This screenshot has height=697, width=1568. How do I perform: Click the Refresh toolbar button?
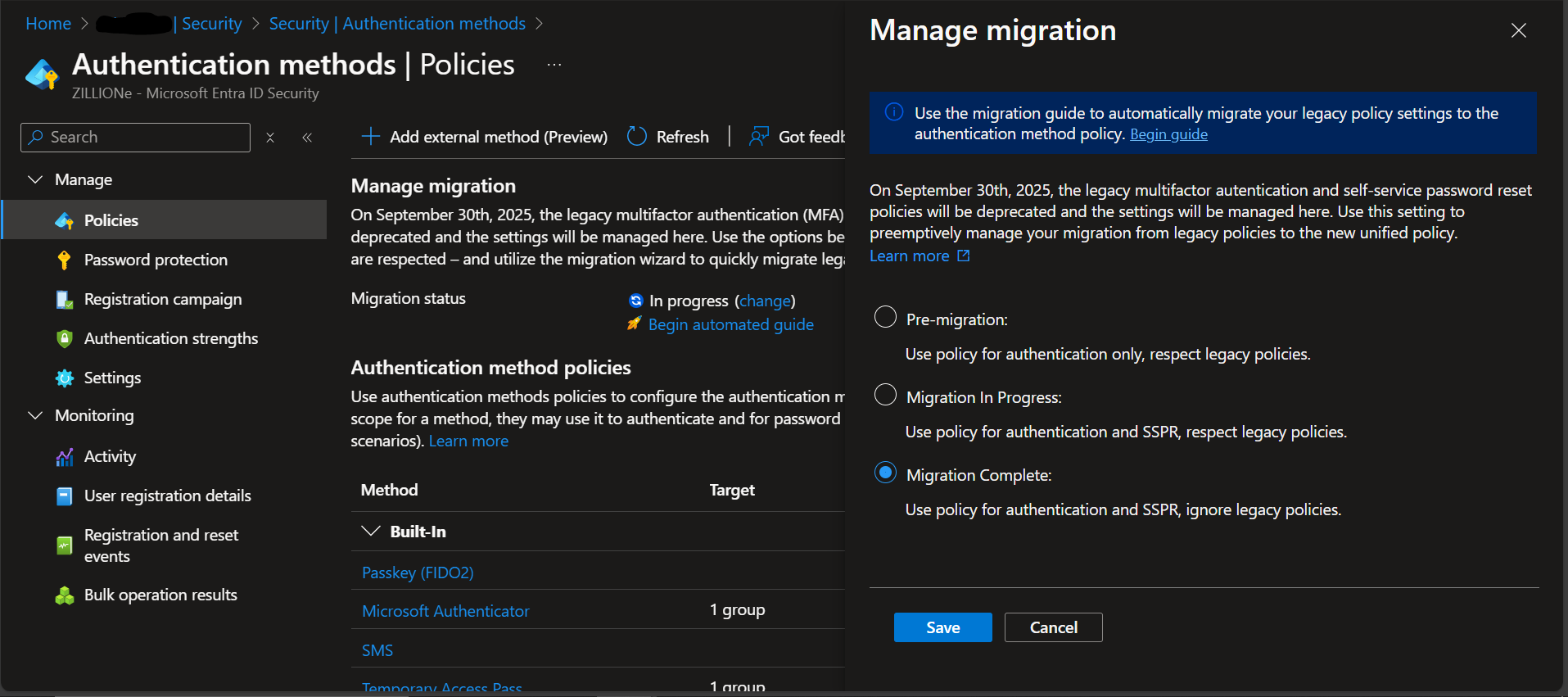668,137
